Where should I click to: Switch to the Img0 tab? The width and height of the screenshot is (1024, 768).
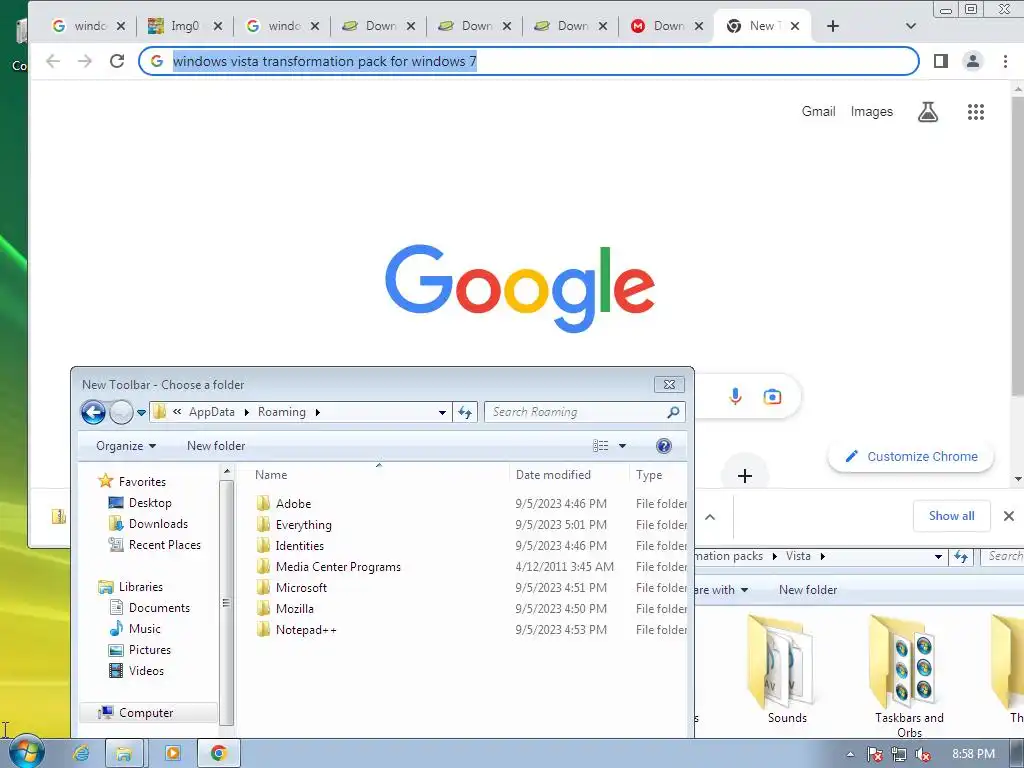tap(184, 26)
